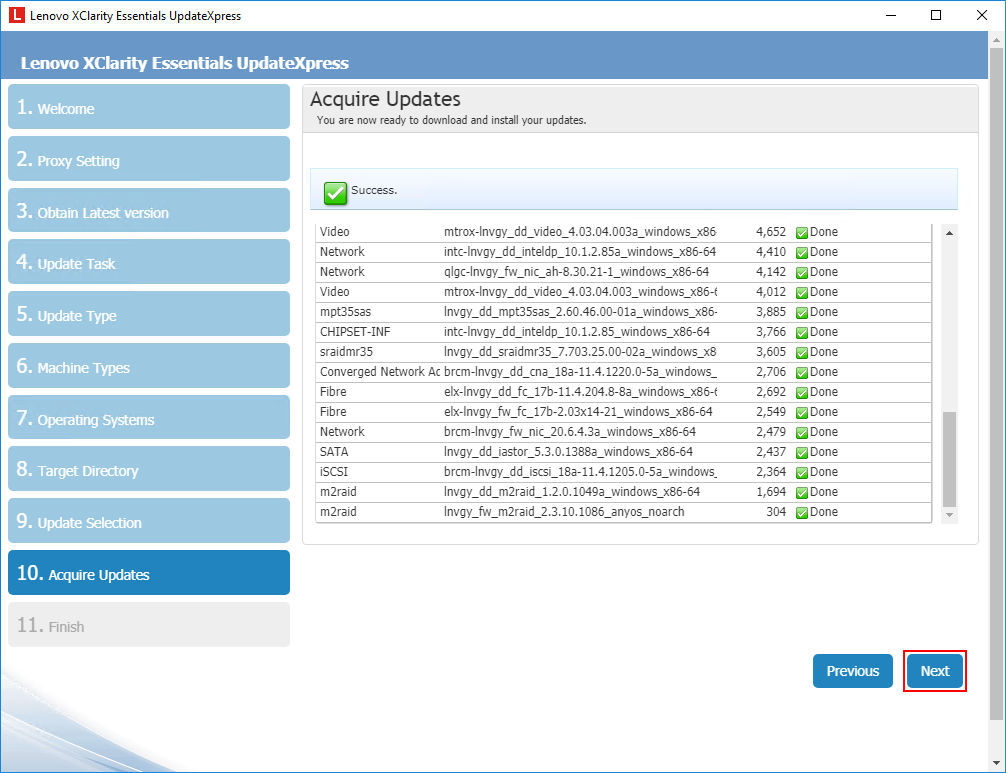1006x773 pixels.
Task: Select the lnvgy_dd_iastor file name
Action: 568,452
